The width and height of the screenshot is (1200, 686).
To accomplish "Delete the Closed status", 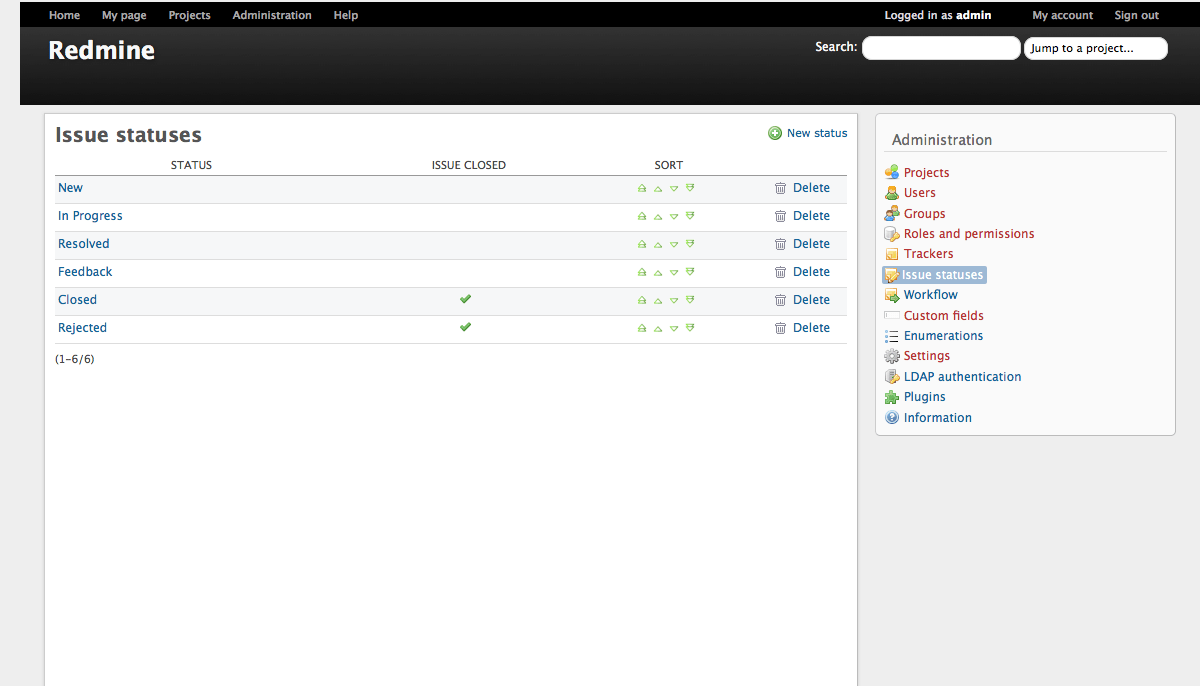I will tap(802, 300).
